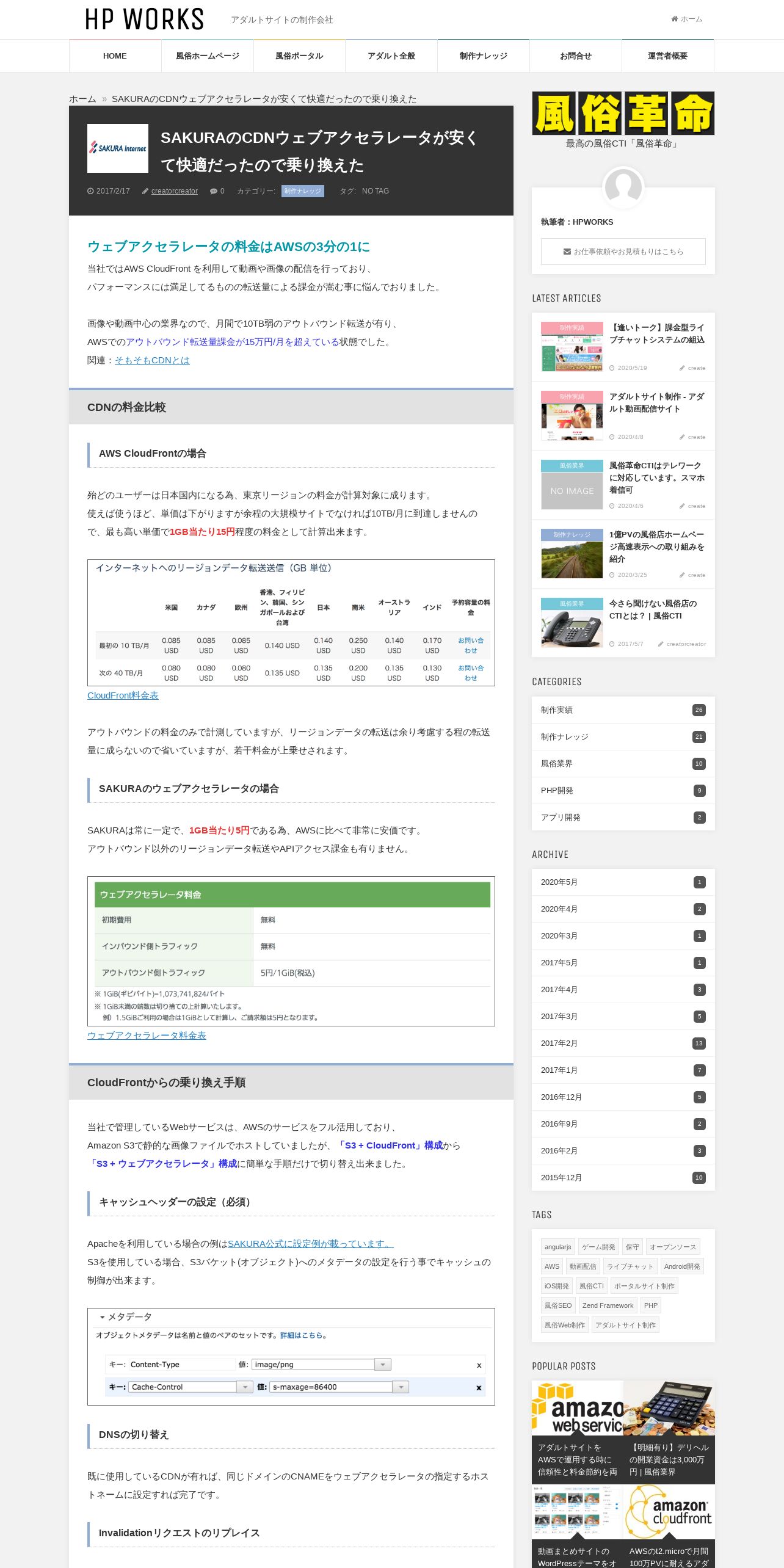The height and width of the screenshot is (1568, 784).
Task: Click the ライブチャット tag
Action: [630, 1266]
